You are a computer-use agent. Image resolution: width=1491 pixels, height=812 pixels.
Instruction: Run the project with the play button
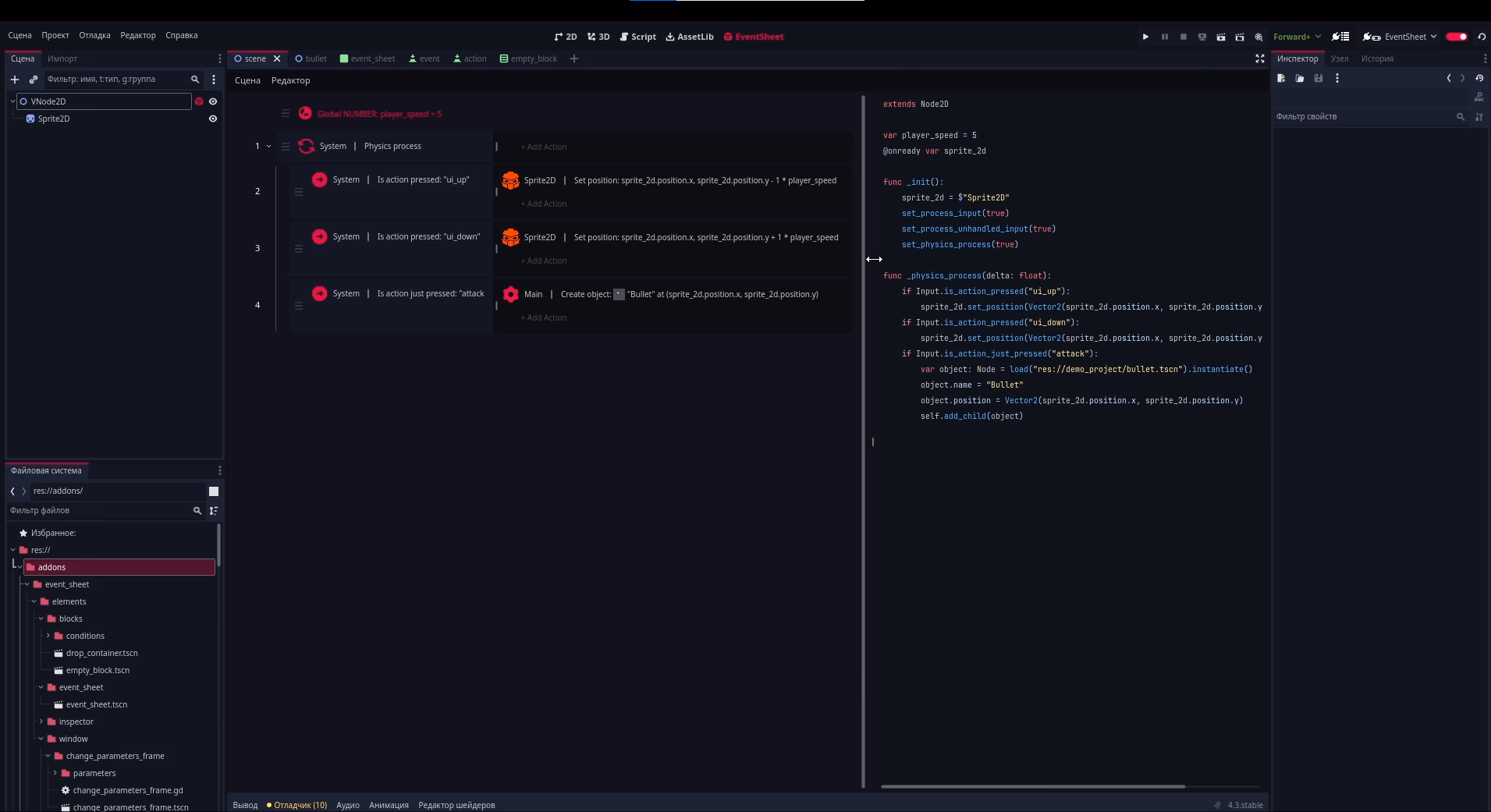click(1145, 37)
